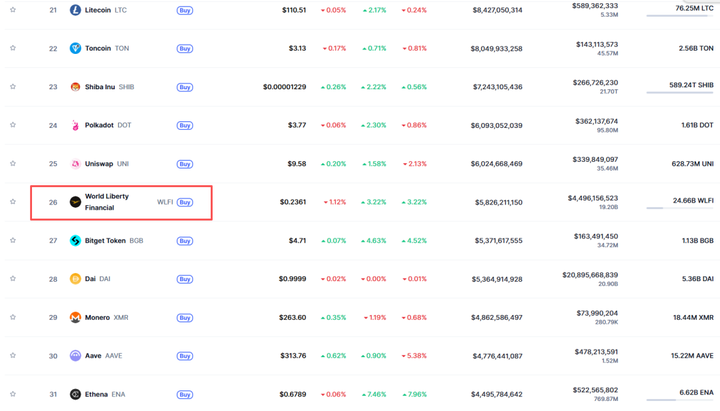
Task: Click the Monero logo icon
Action: [x=75, y=317]
